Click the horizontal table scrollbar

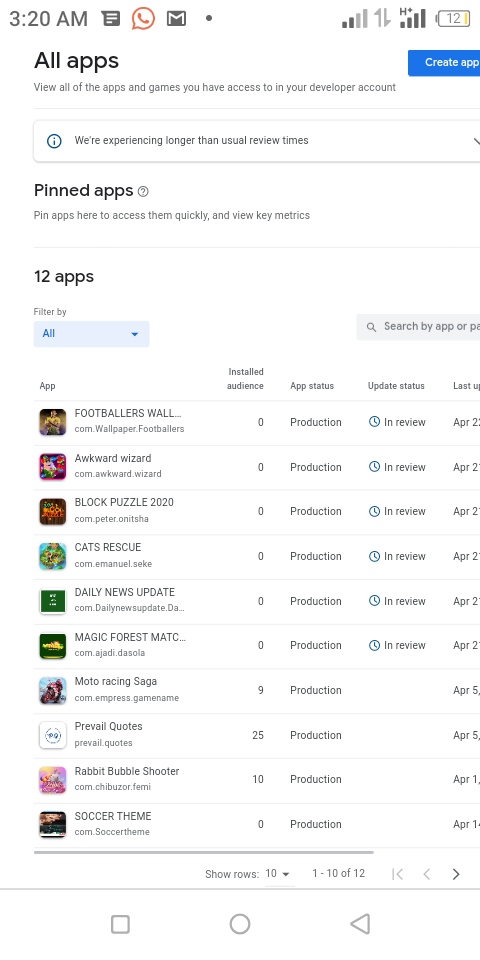(204, 852)
